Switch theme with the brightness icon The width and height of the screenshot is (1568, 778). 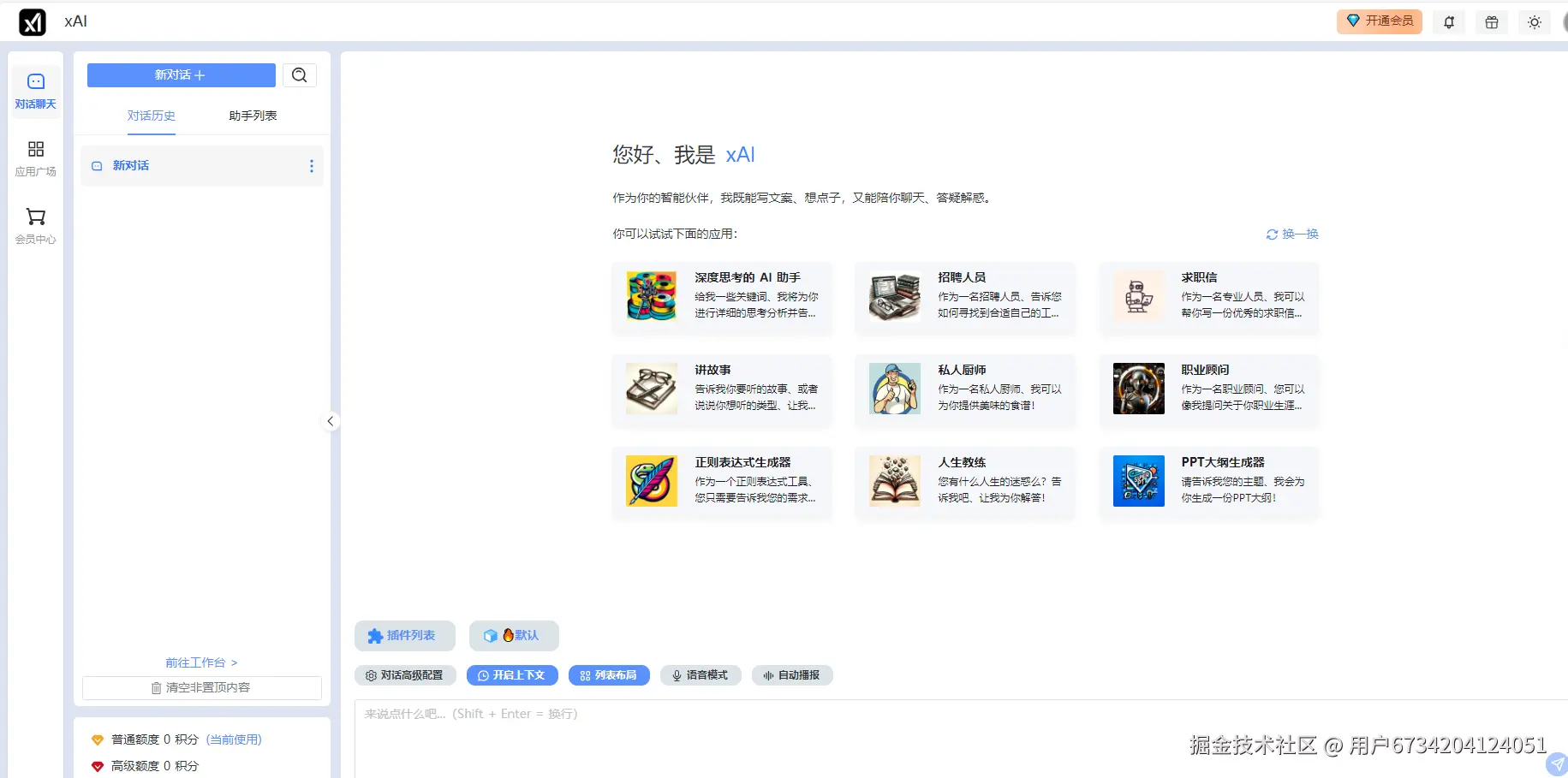click(1534, 21)
